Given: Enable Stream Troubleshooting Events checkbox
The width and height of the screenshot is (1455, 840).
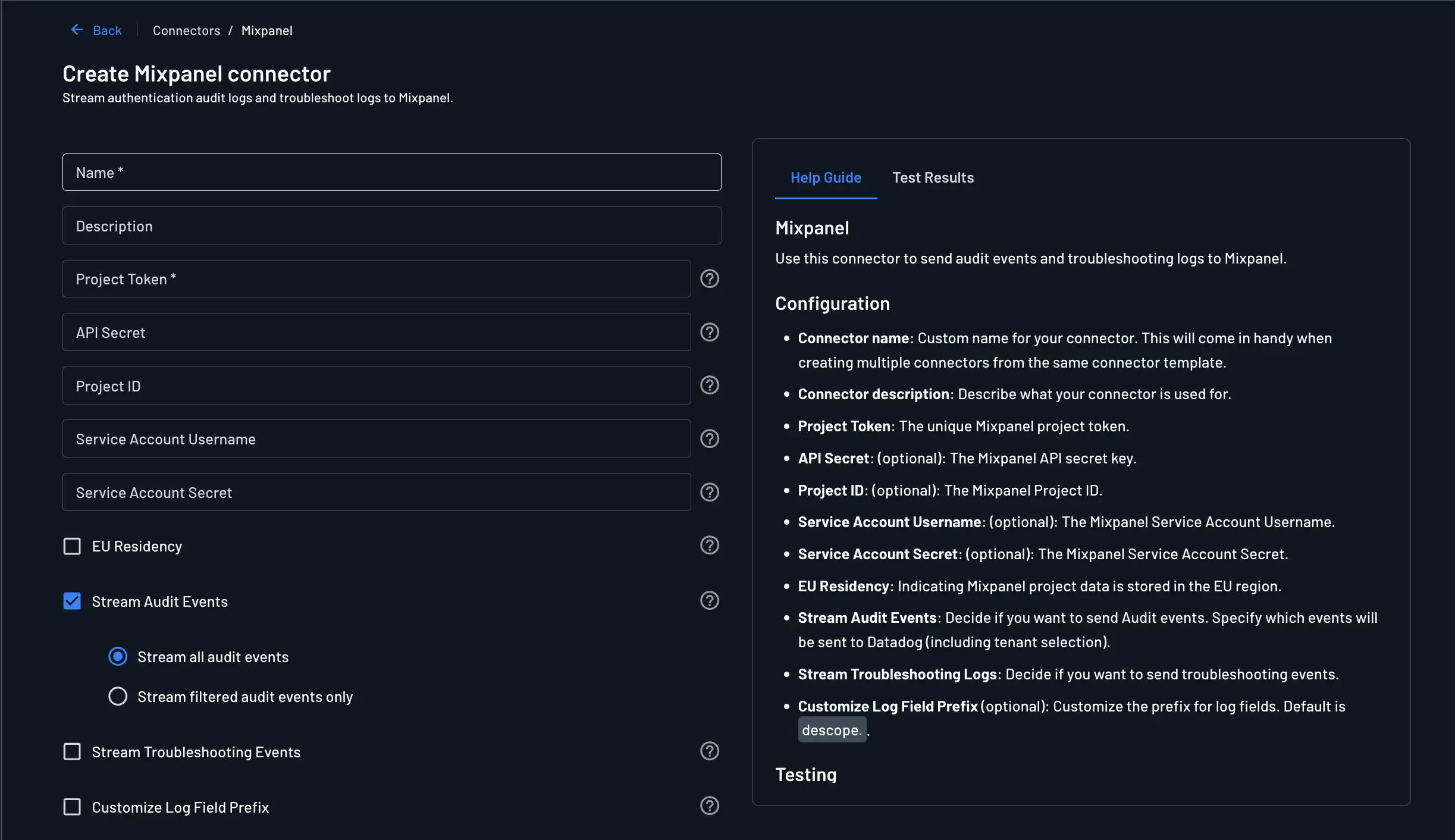Looking at the screenshot, I should point(72,752).
